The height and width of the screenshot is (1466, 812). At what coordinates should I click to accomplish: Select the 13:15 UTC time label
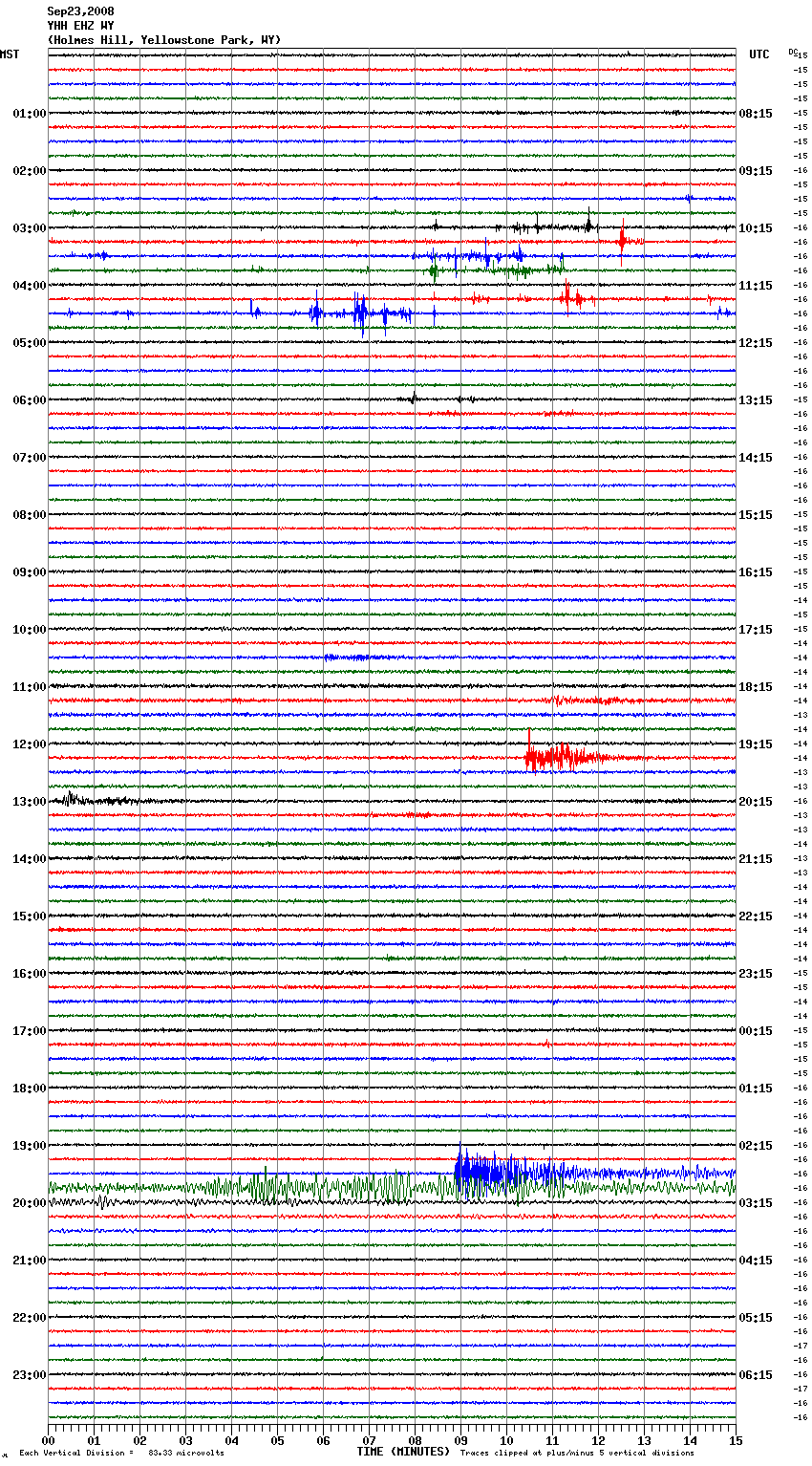coord(756,400)
